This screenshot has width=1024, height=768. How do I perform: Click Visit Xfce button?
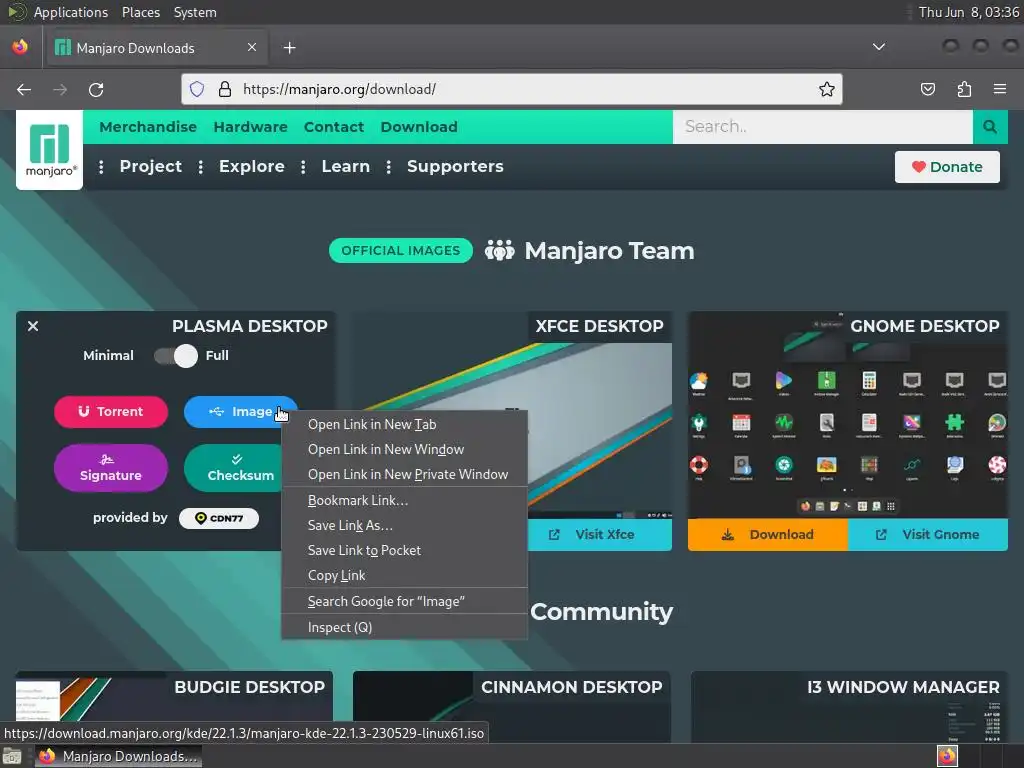600,535
